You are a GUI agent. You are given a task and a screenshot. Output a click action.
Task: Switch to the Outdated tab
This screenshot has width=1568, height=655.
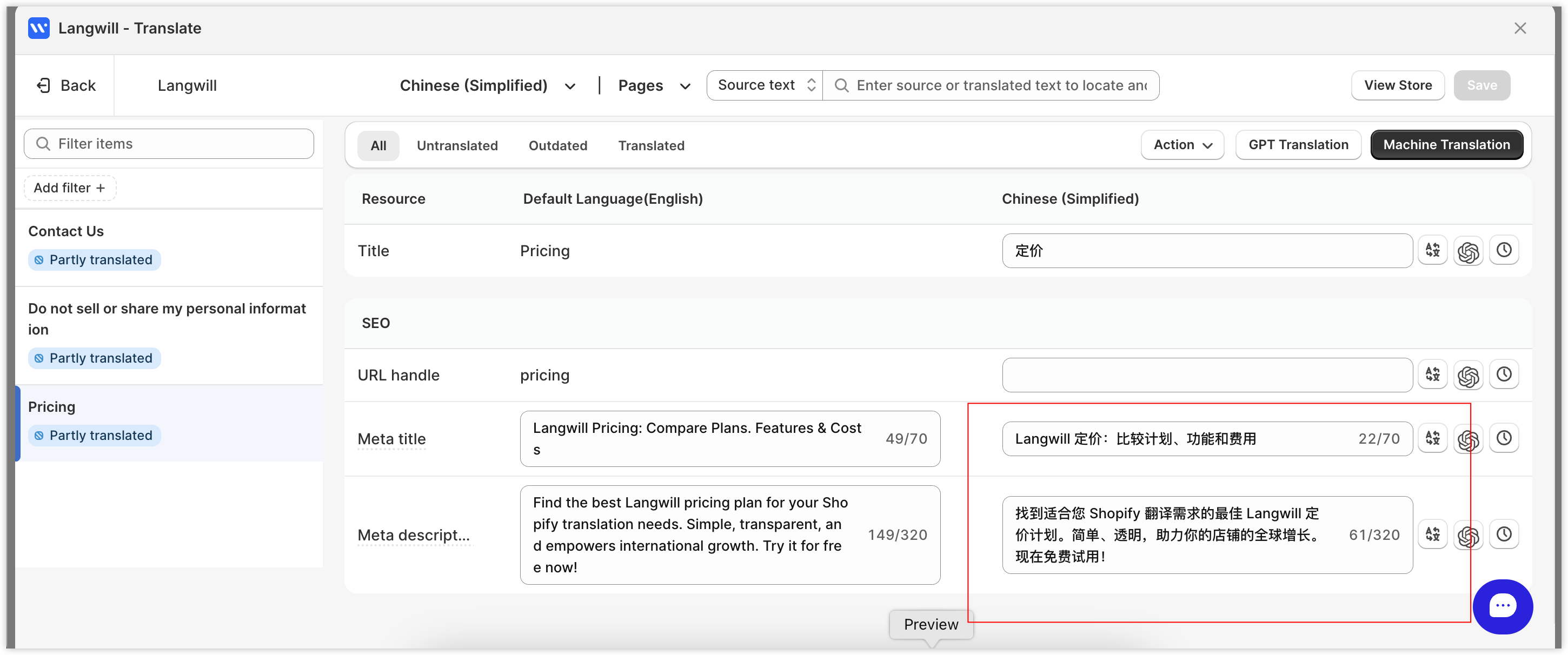557,145
